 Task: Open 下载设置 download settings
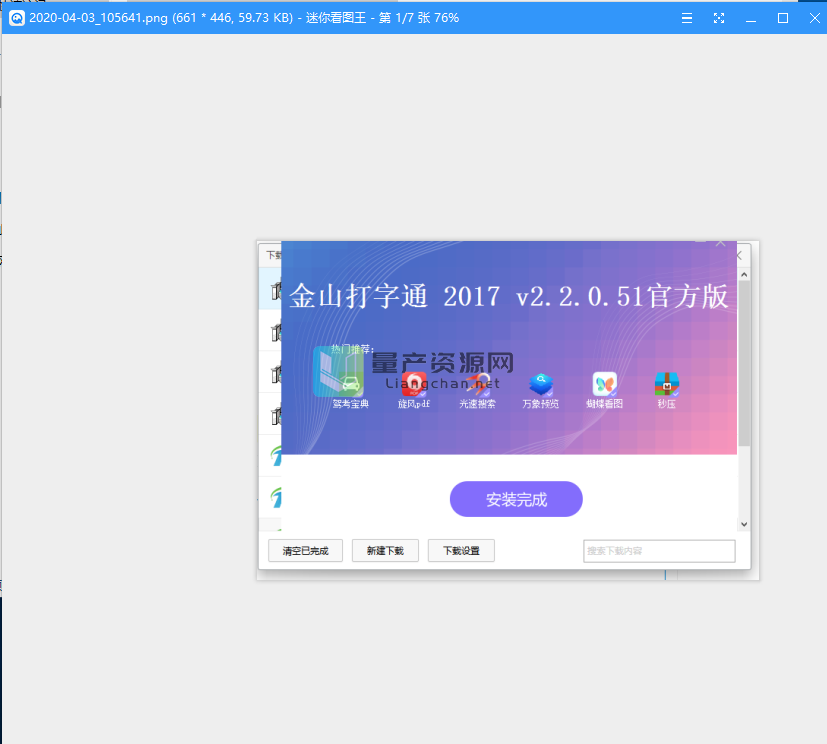click(461, 550)
